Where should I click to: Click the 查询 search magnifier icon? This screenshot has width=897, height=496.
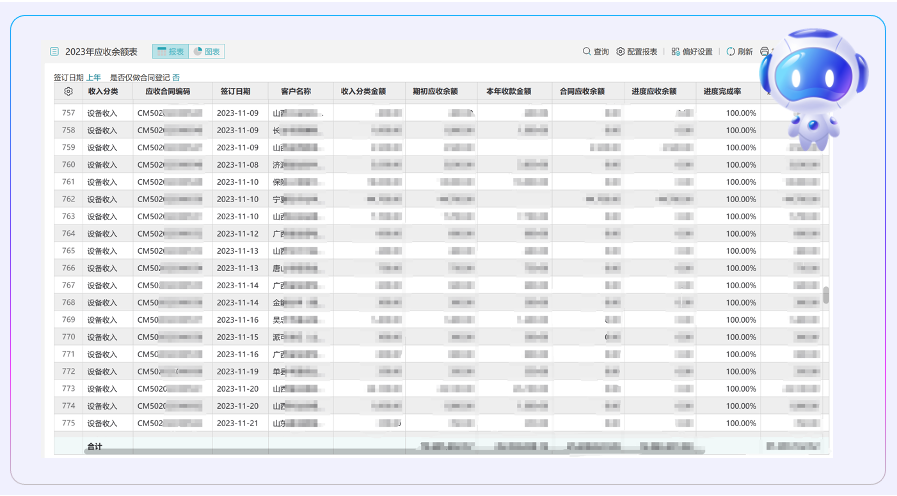pyautogui.click(x=587, y=51)
